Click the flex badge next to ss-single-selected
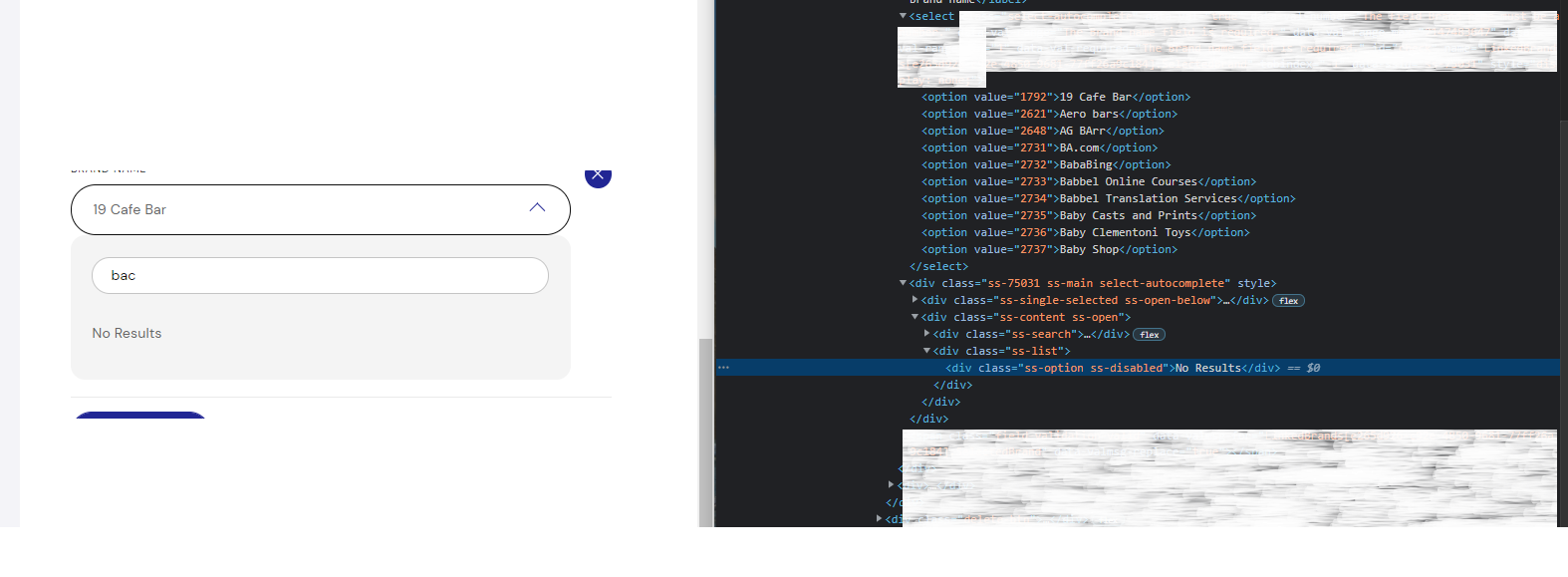1568x577 pixels. tap(1288, 301)
